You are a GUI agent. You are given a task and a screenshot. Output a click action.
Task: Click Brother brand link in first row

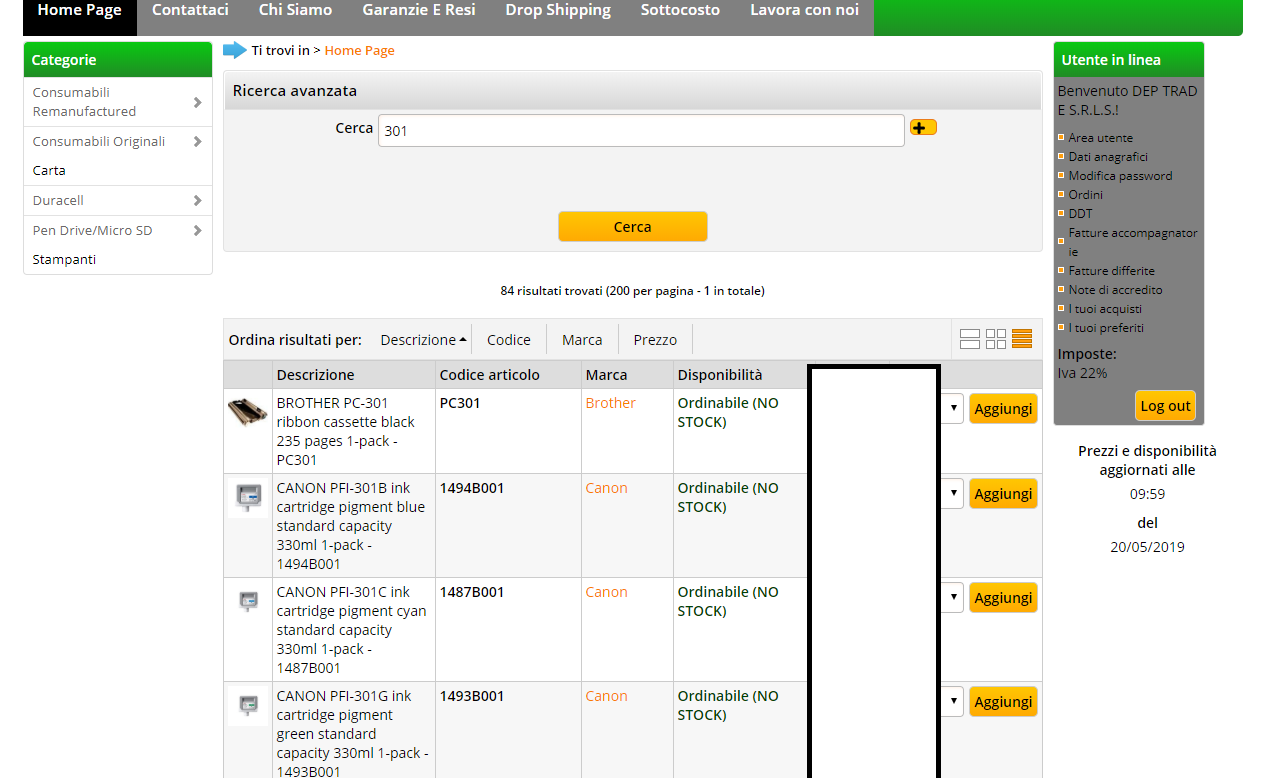tap(611, 403)
